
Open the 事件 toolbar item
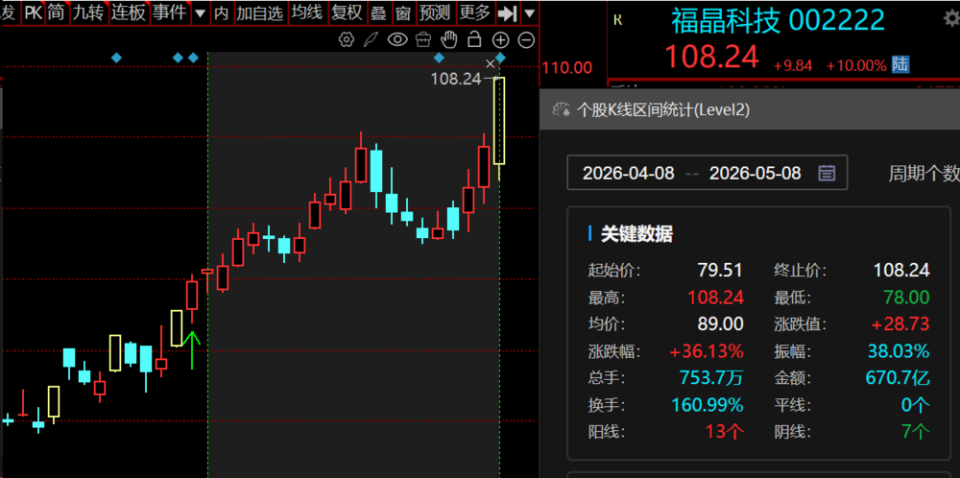170,12
